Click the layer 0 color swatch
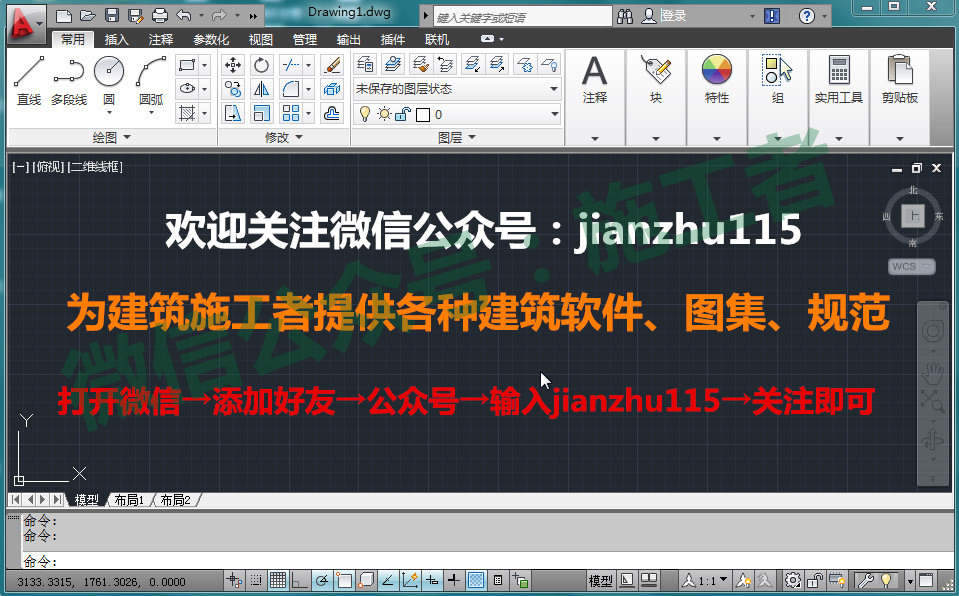Image resolution: width=959 pixels, height=596 pixels. 422,114
